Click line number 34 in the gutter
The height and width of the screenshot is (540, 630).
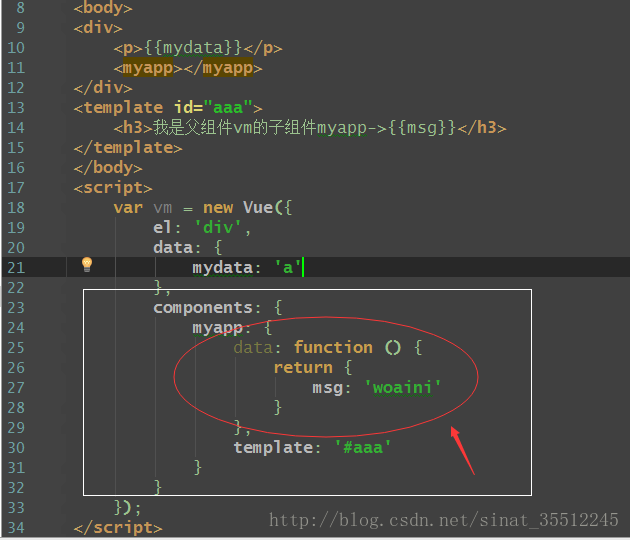(x=16, y=528)
